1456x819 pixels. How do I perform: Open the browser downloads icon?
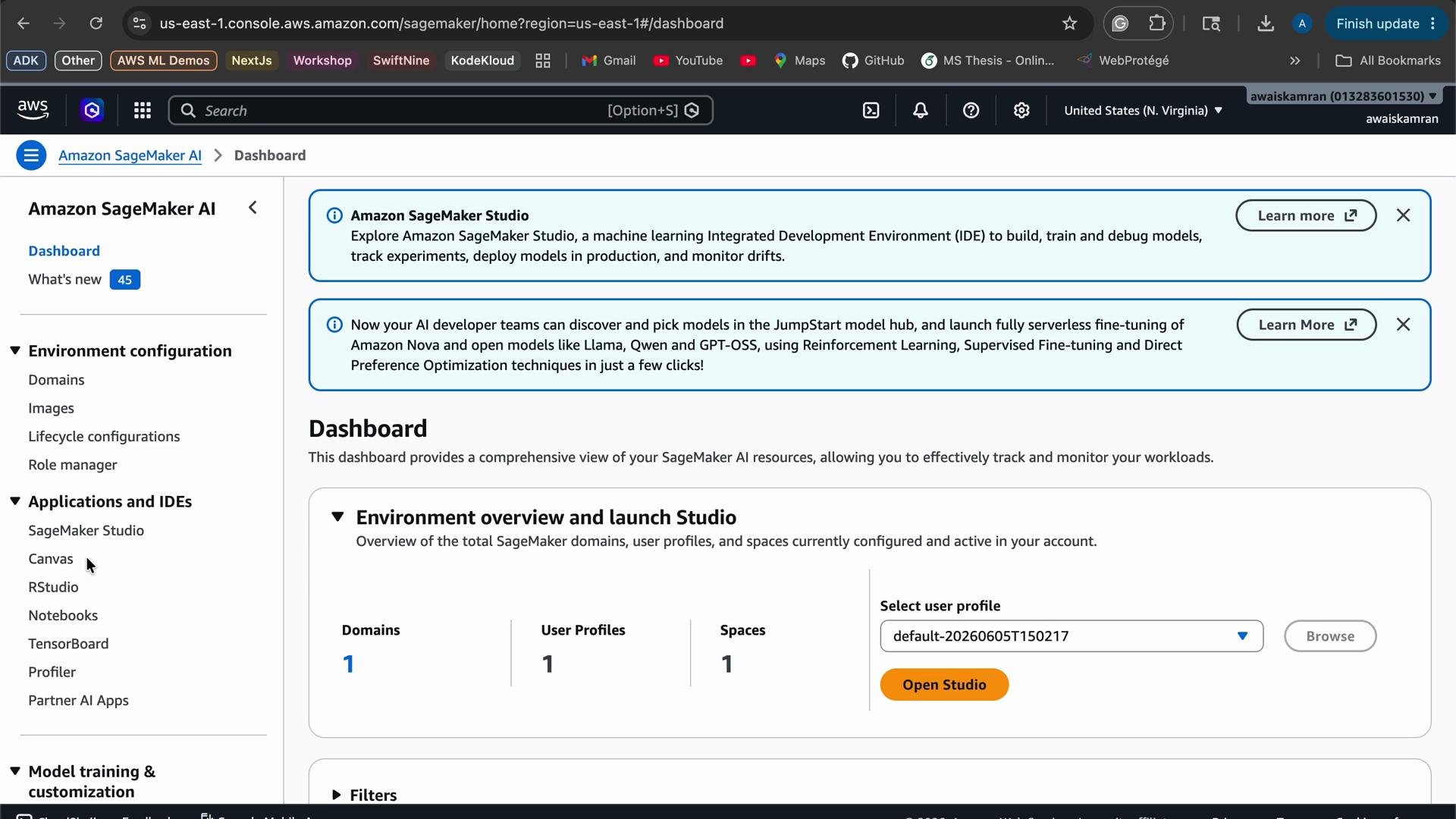coord(1265,24)
